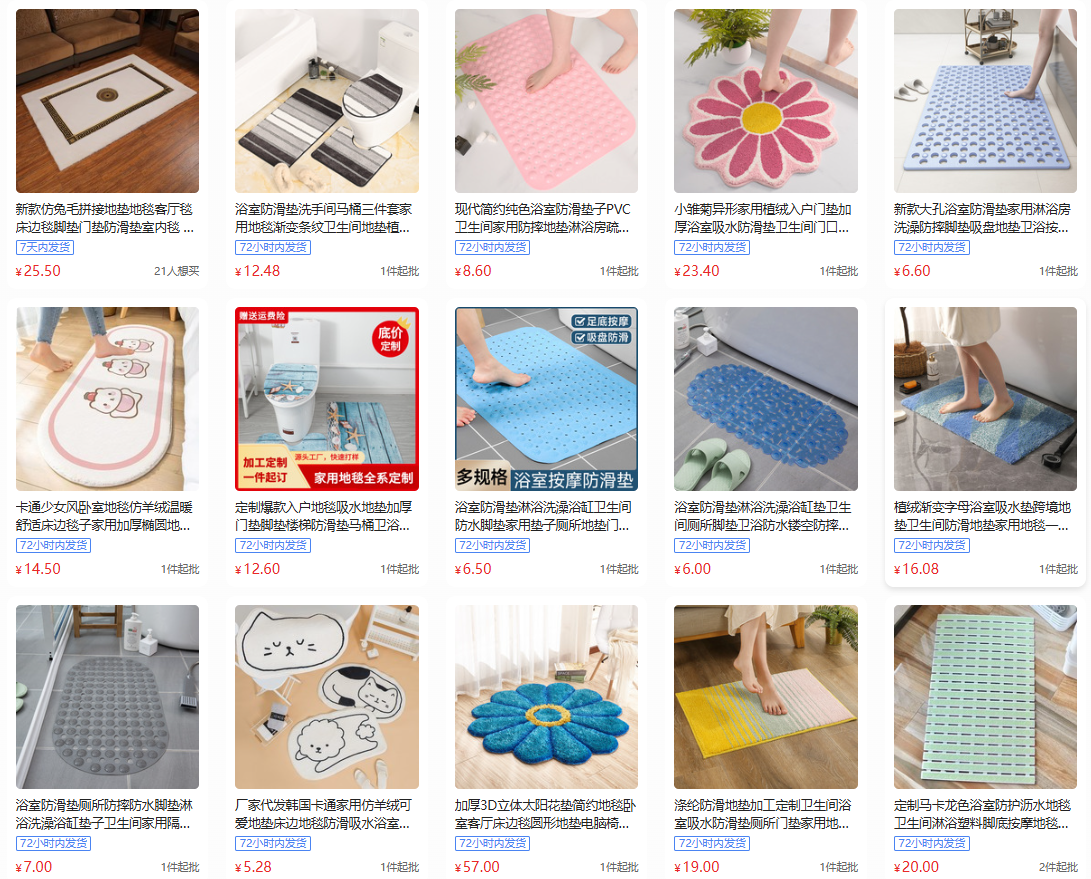
Task: Open title of blue gradient letter bath mat
Action: [x=982, y=516]
